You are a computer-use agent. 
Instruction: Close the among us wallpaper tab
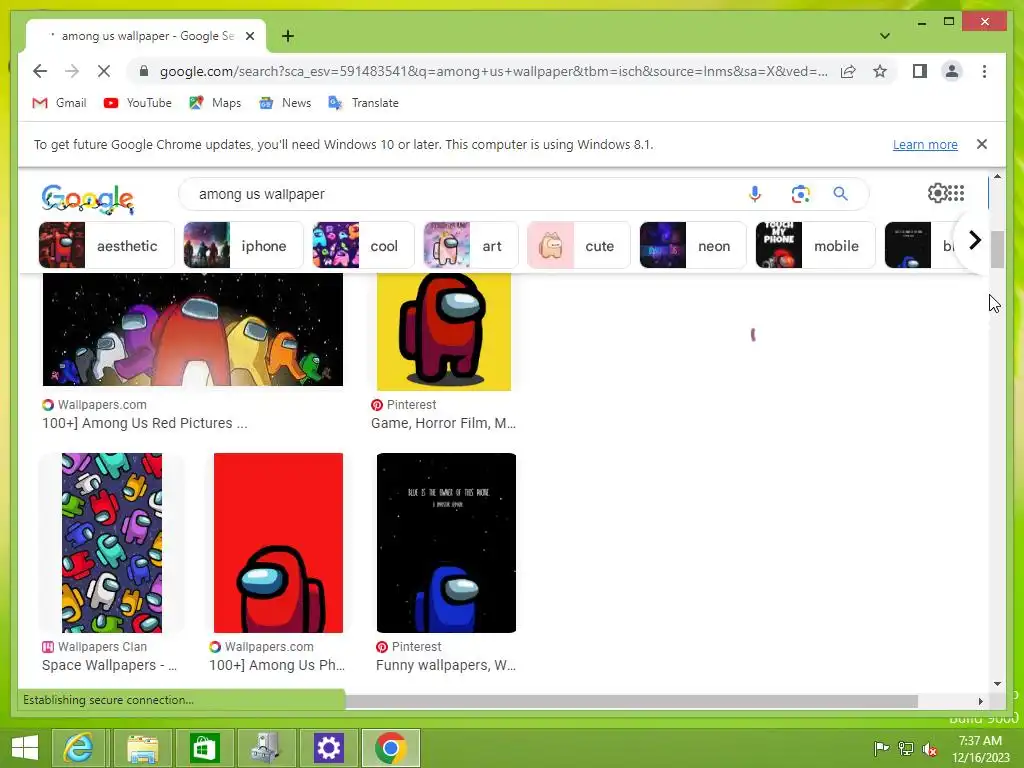tap(249, 36)
